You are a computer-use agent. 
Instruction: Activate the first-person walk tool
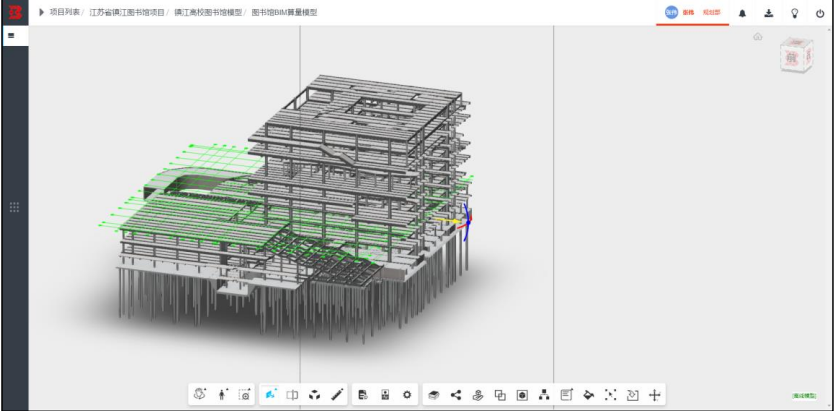point(223,394)
